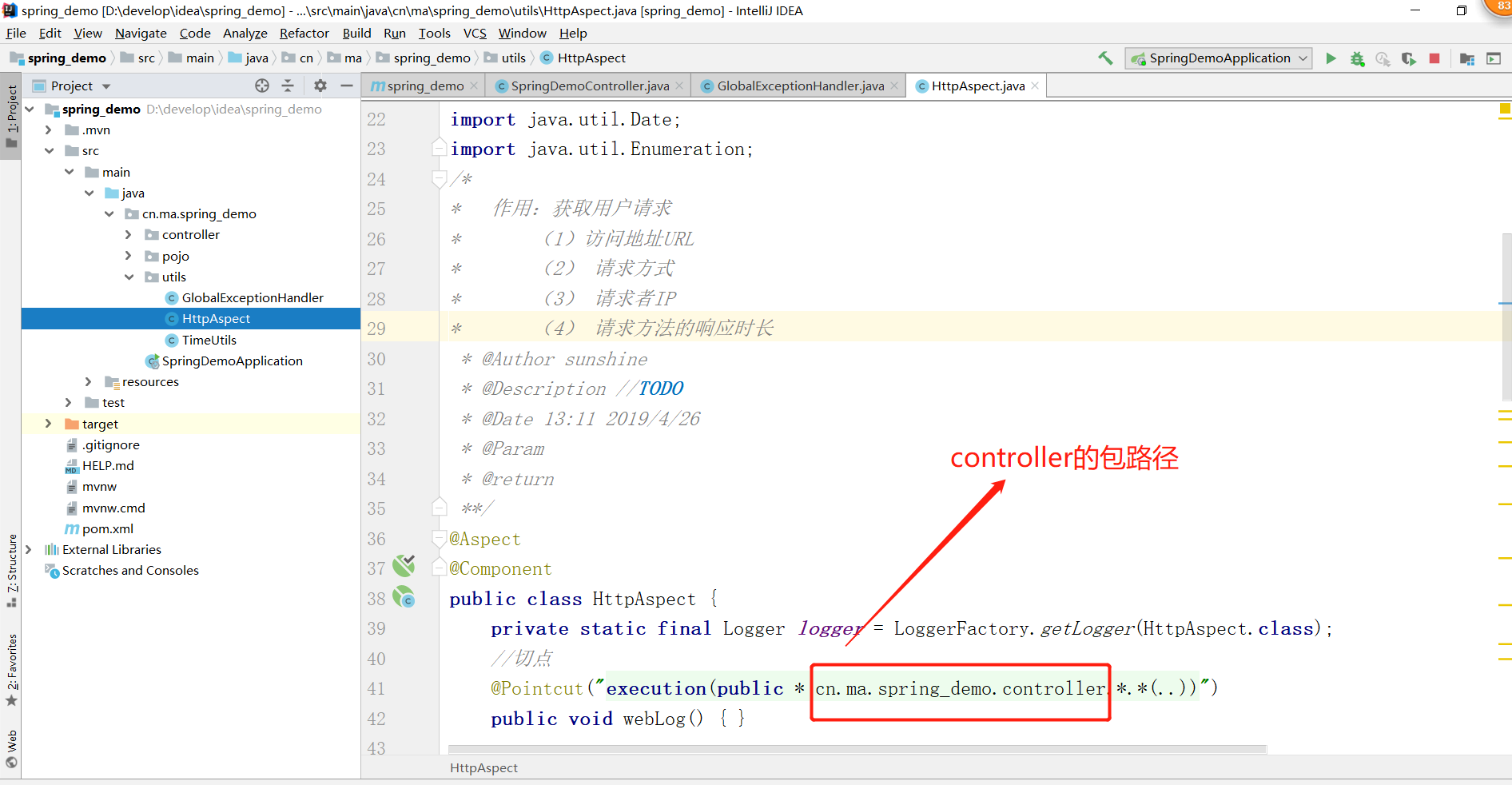The width and height of the screenshot is (1512, 785).
Task: Open the Favorites tool window tab
Action: click(x=11, y=670)
